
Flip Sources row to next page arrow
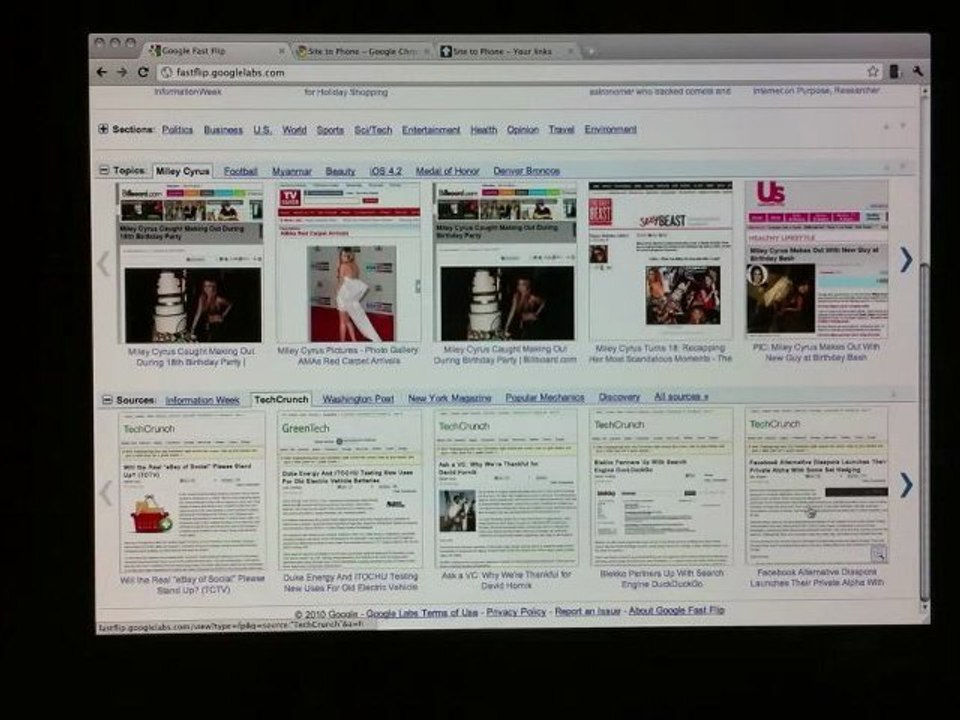(x=906, y=485)
